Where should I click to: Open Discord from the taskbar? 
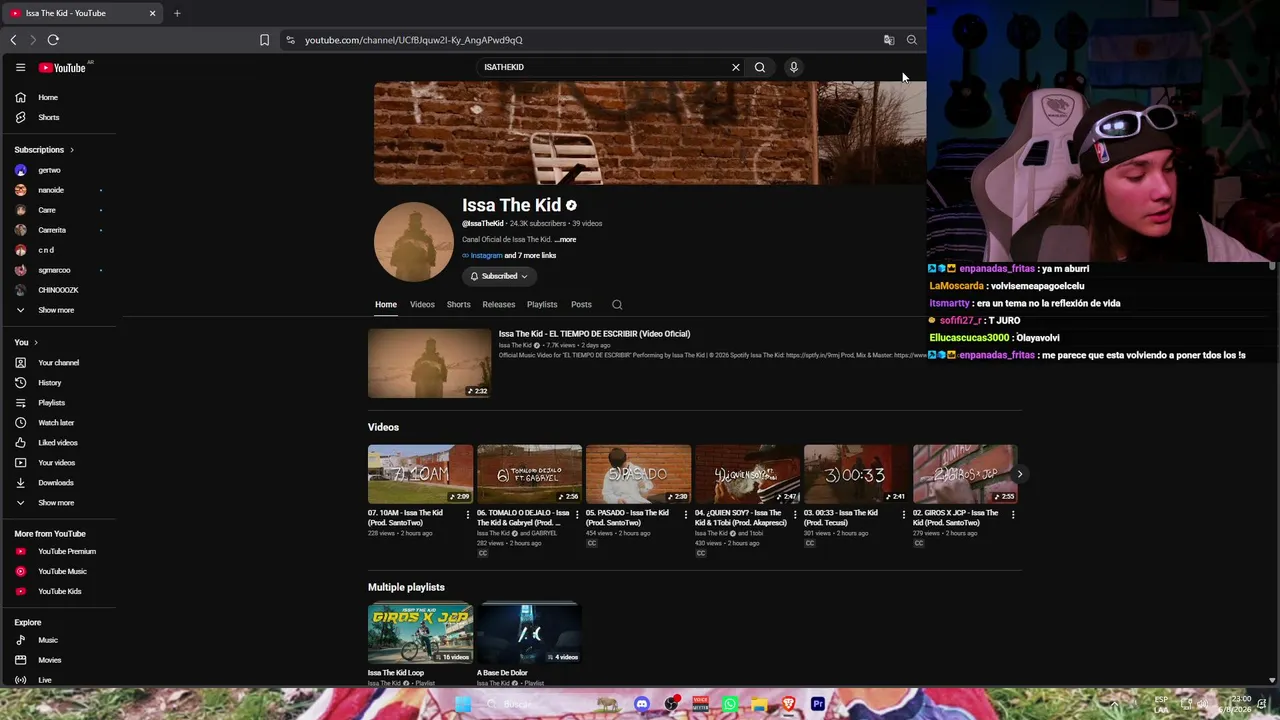[642, 704]
